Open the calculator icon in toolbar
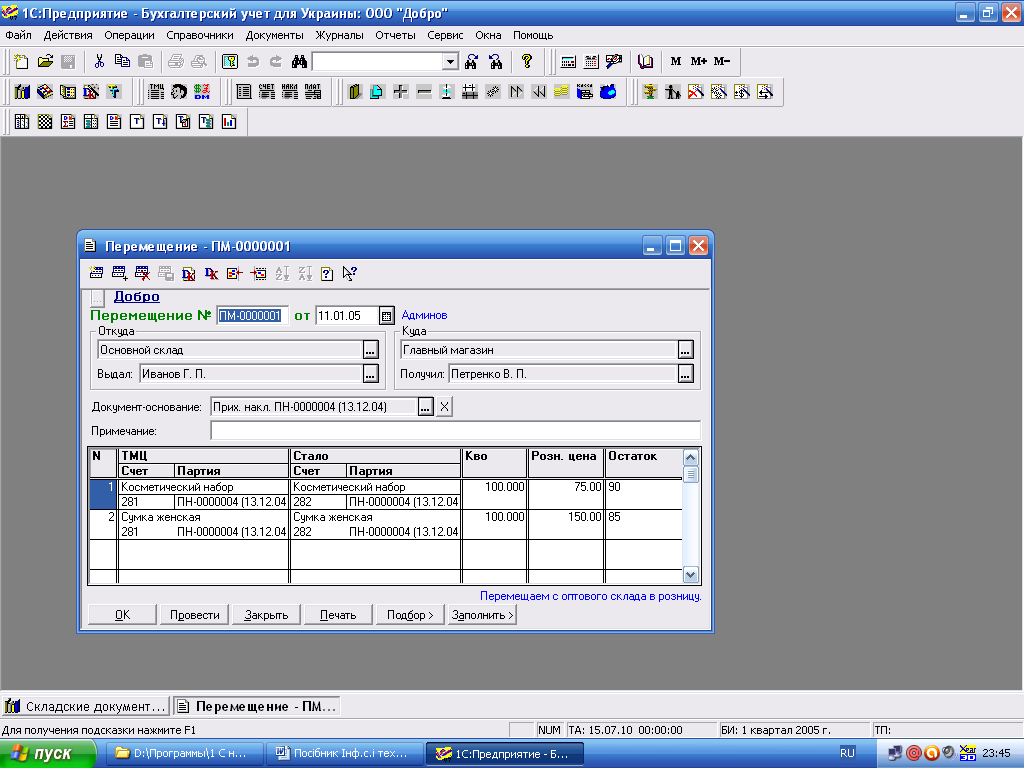The width and height of the screenshot is (1024, 768). click(x=568, y=61)
